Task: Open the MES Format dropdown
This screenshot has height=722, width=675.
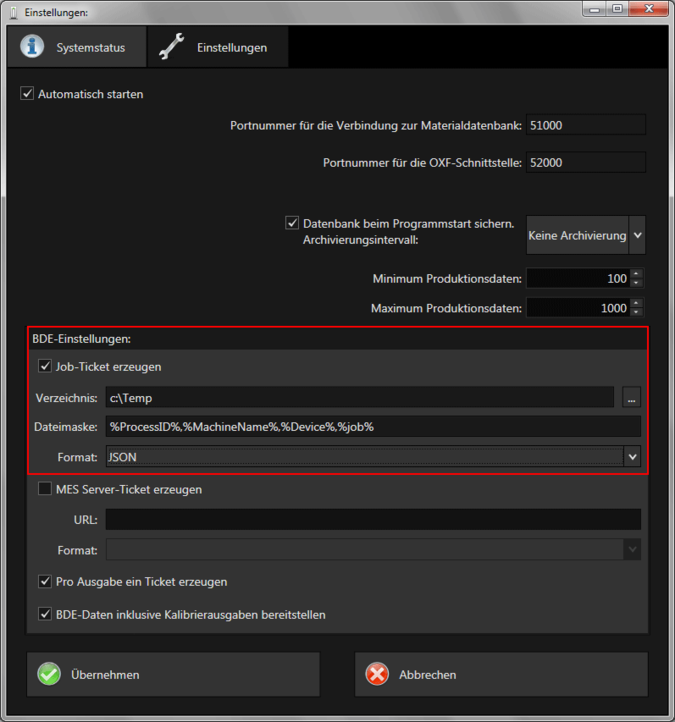Action: 373,550
